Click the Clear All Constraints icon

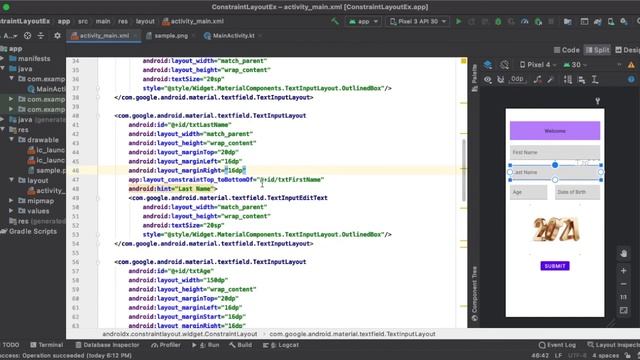538,80
